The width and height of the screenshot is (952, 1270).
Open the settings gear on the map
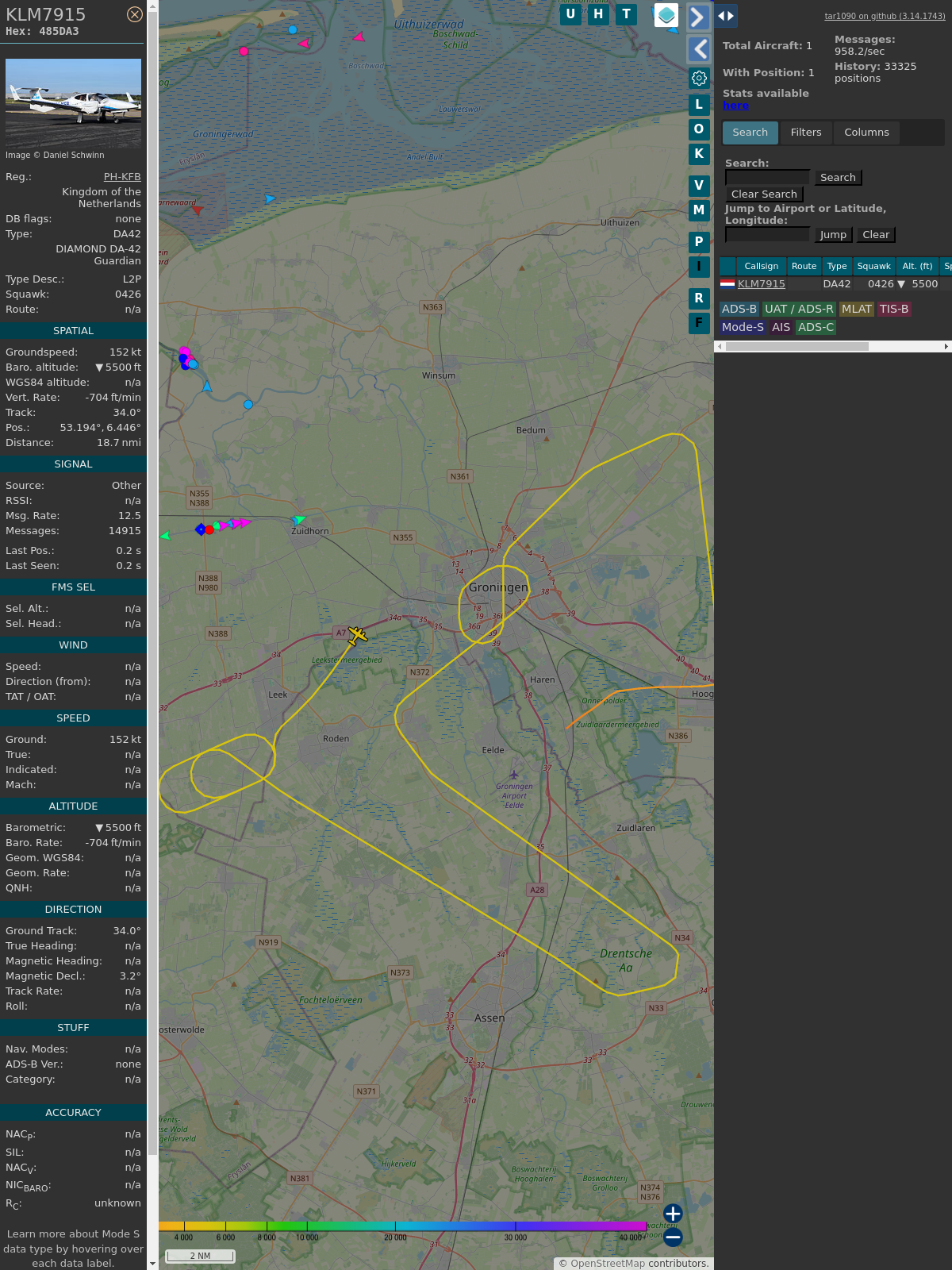click(699, 78)
